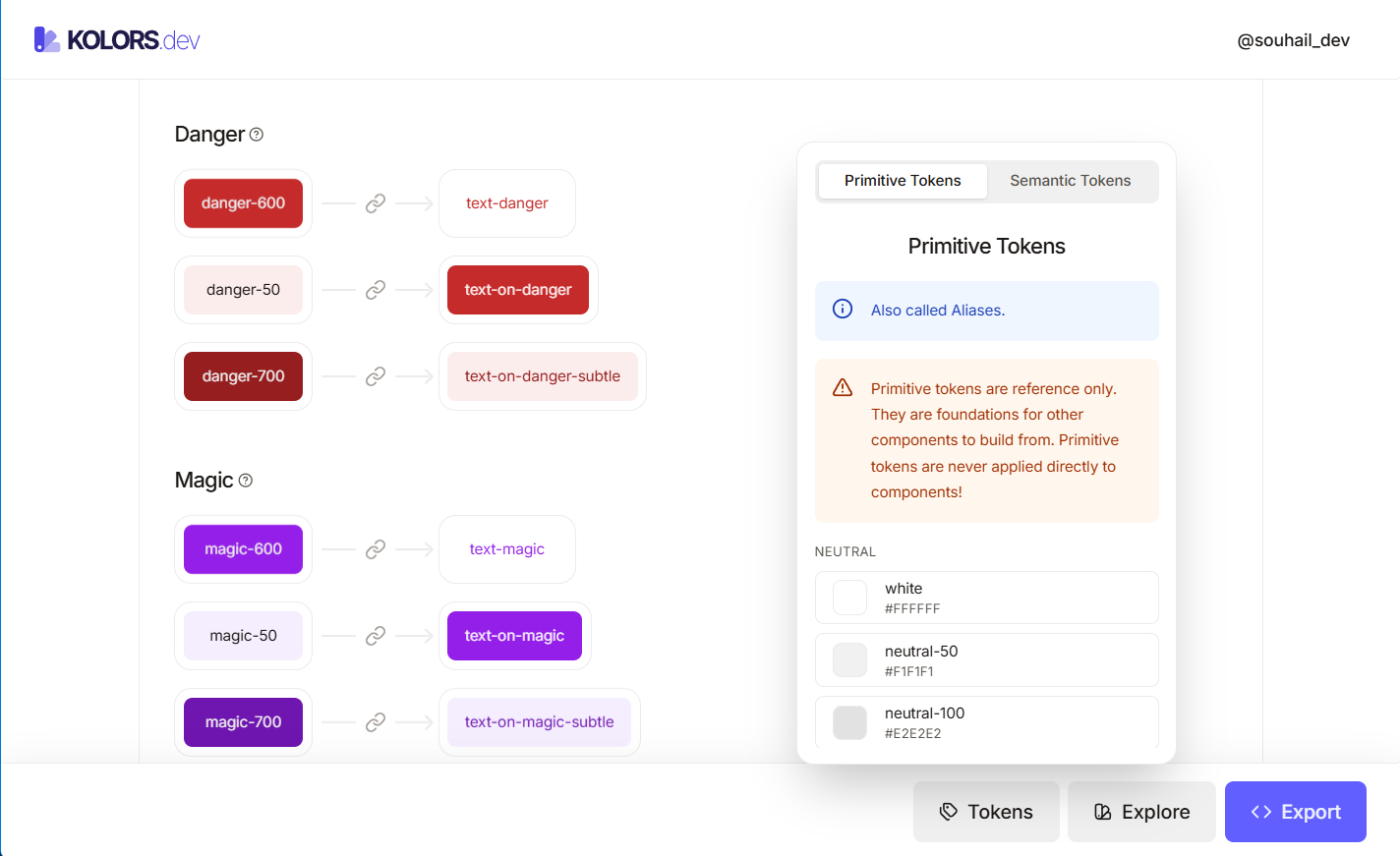Open the Magic section help icon

[x=245, y=481]
